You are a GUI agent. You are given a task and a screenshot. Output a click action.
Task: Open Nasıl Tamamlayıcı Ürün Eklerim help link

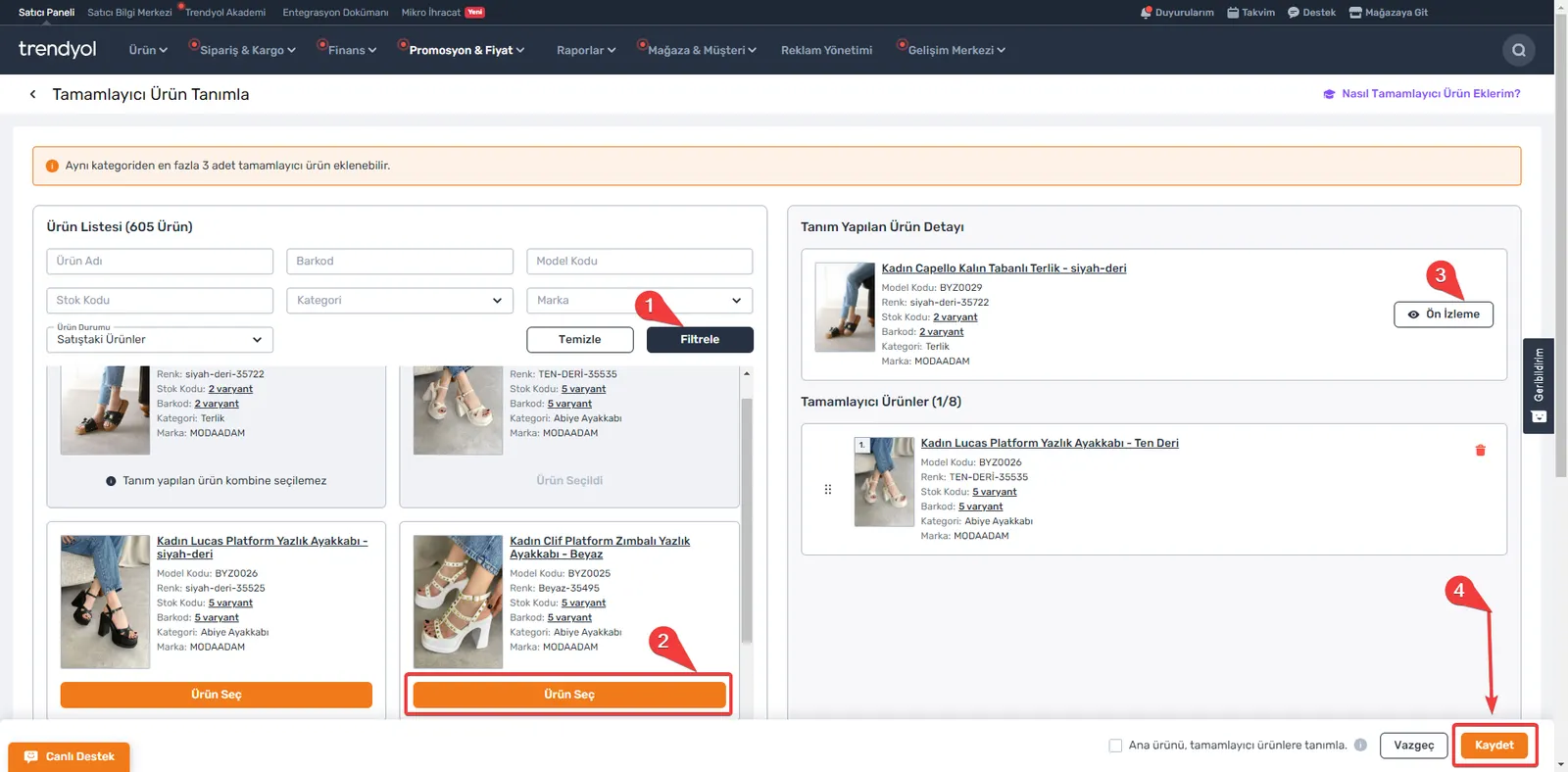[1422, 94]
